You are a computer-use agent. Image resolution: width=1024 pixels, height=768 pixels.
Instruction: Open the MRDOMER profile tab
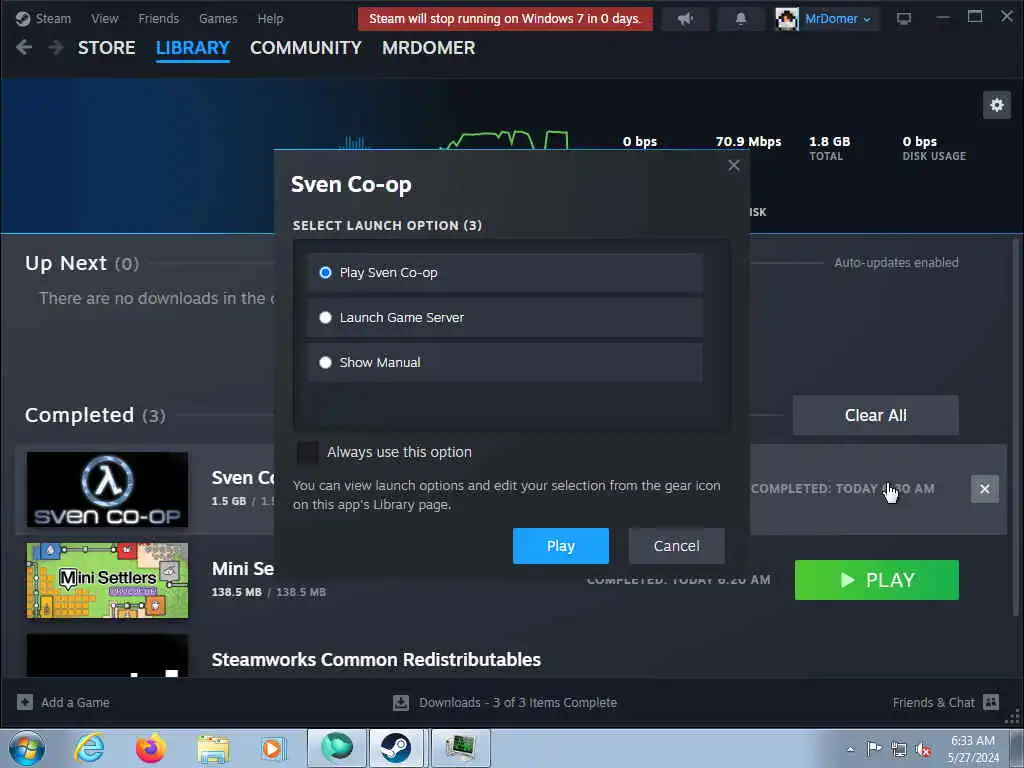[428, 48]
